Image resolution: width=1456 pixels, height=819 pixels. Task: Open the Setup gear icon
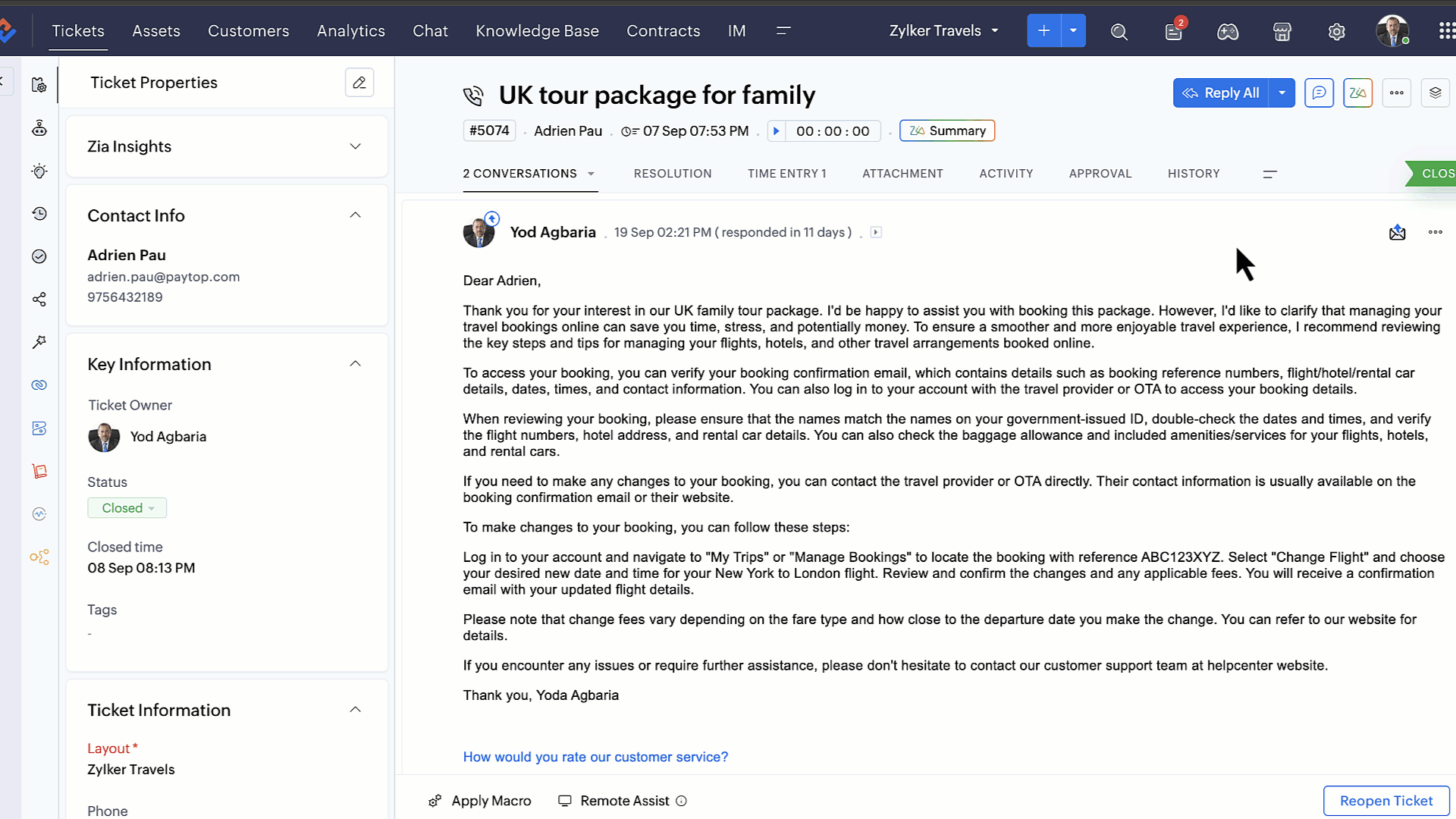pos(1337,31)
